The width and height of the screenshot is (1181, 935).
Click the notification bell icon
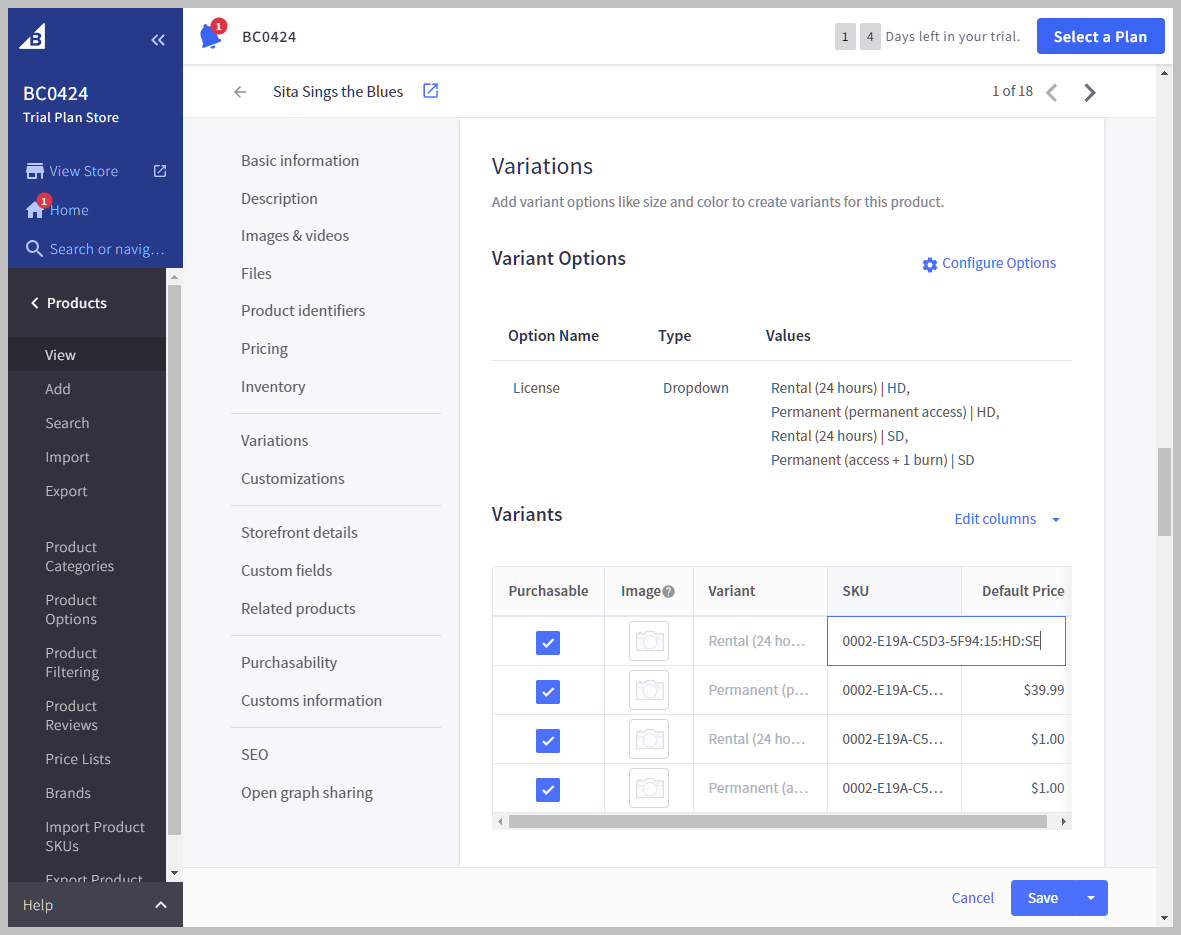coord(210,36)
